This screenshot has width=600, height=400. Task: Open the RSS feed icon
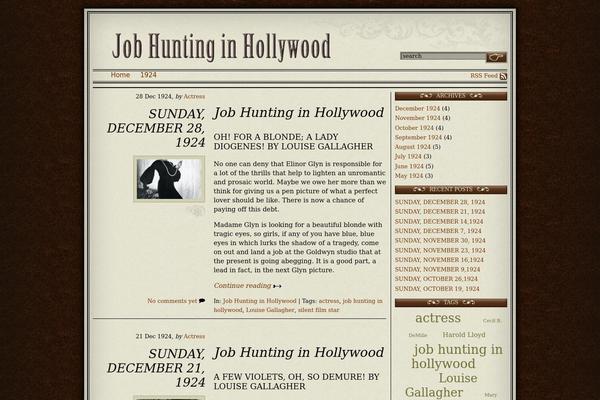coord(503,76)
